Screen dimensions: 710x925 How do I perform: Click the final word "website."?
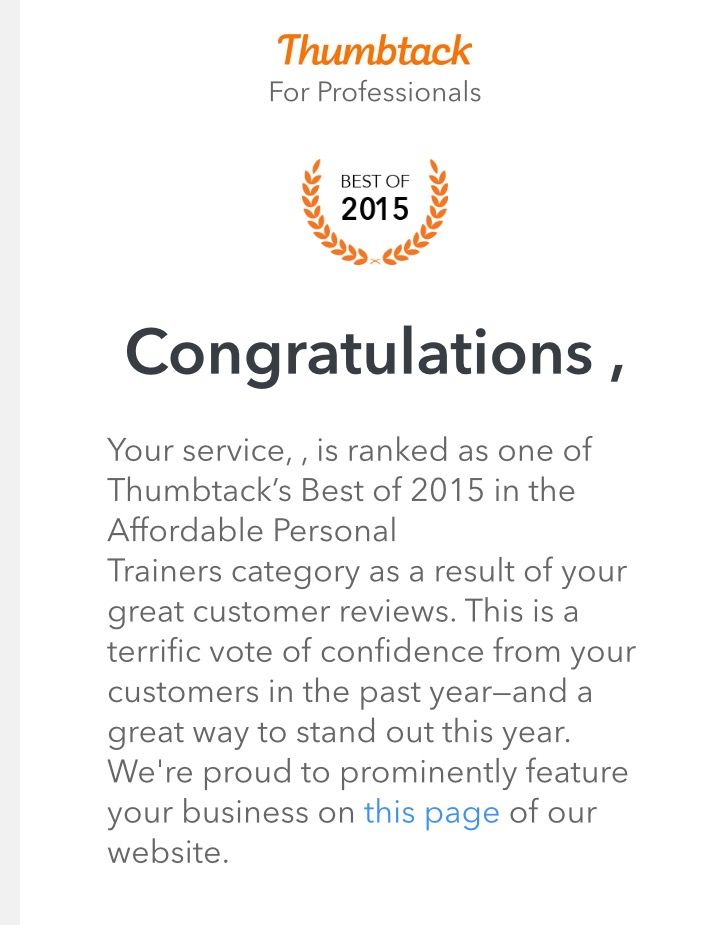[x=168, y=853]
